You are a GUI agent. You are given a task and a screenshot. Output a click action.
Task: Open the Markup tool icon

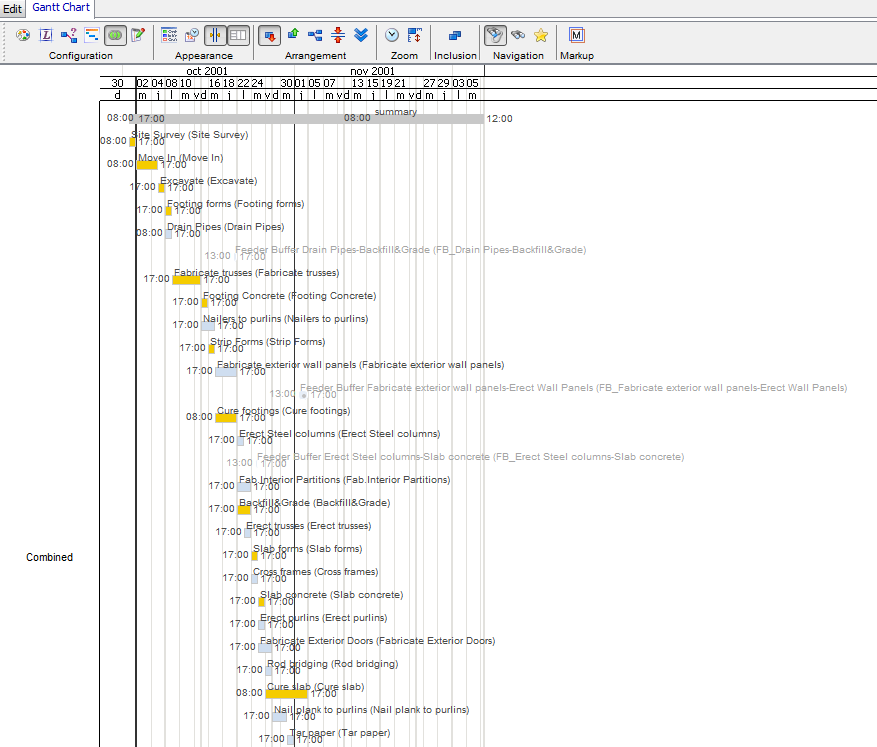tap(576, 35)
